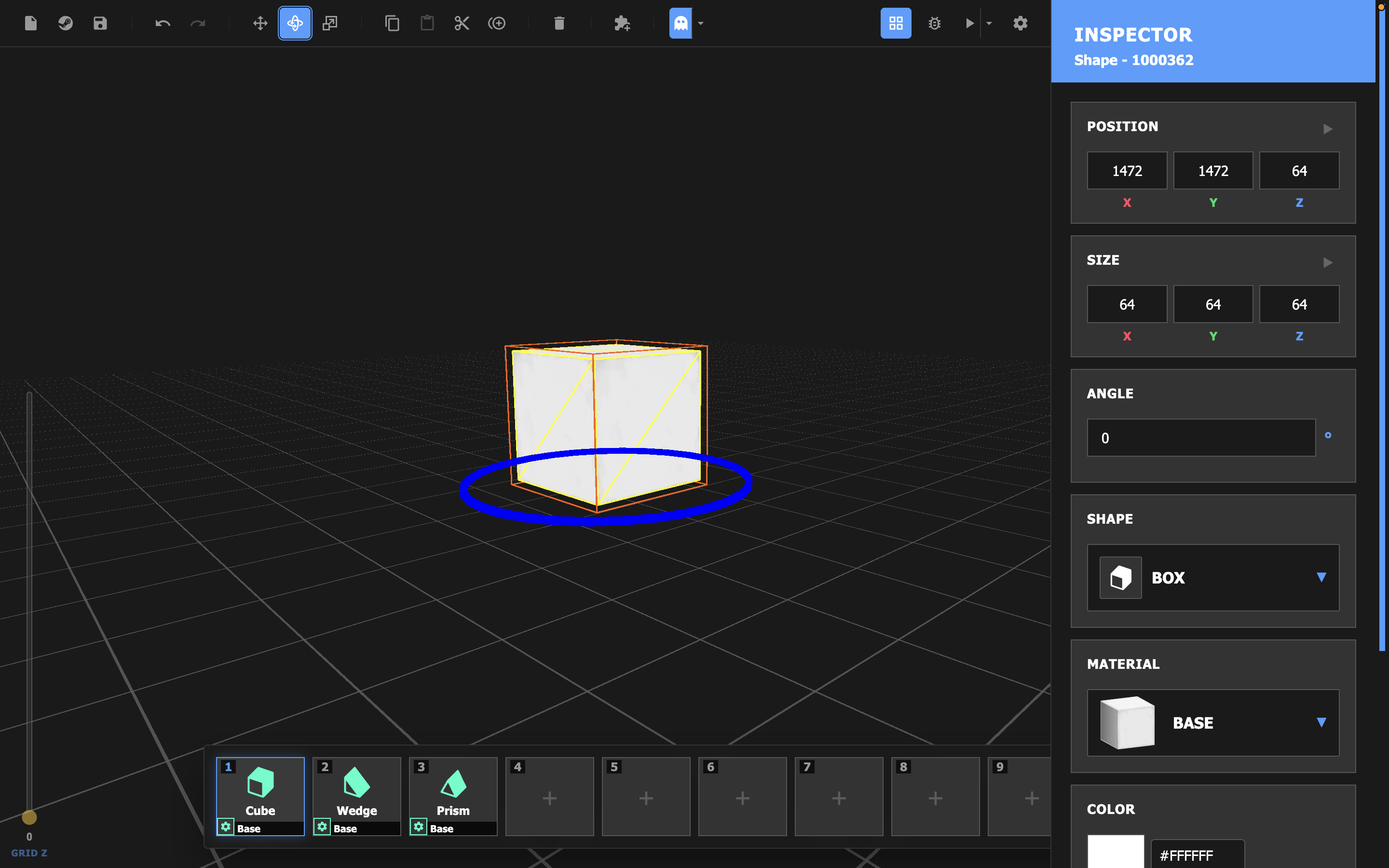The image size is (1389, 868).
Task: Edit Position Y value field
Action: pyautogui.click(x=1213, y=171)
